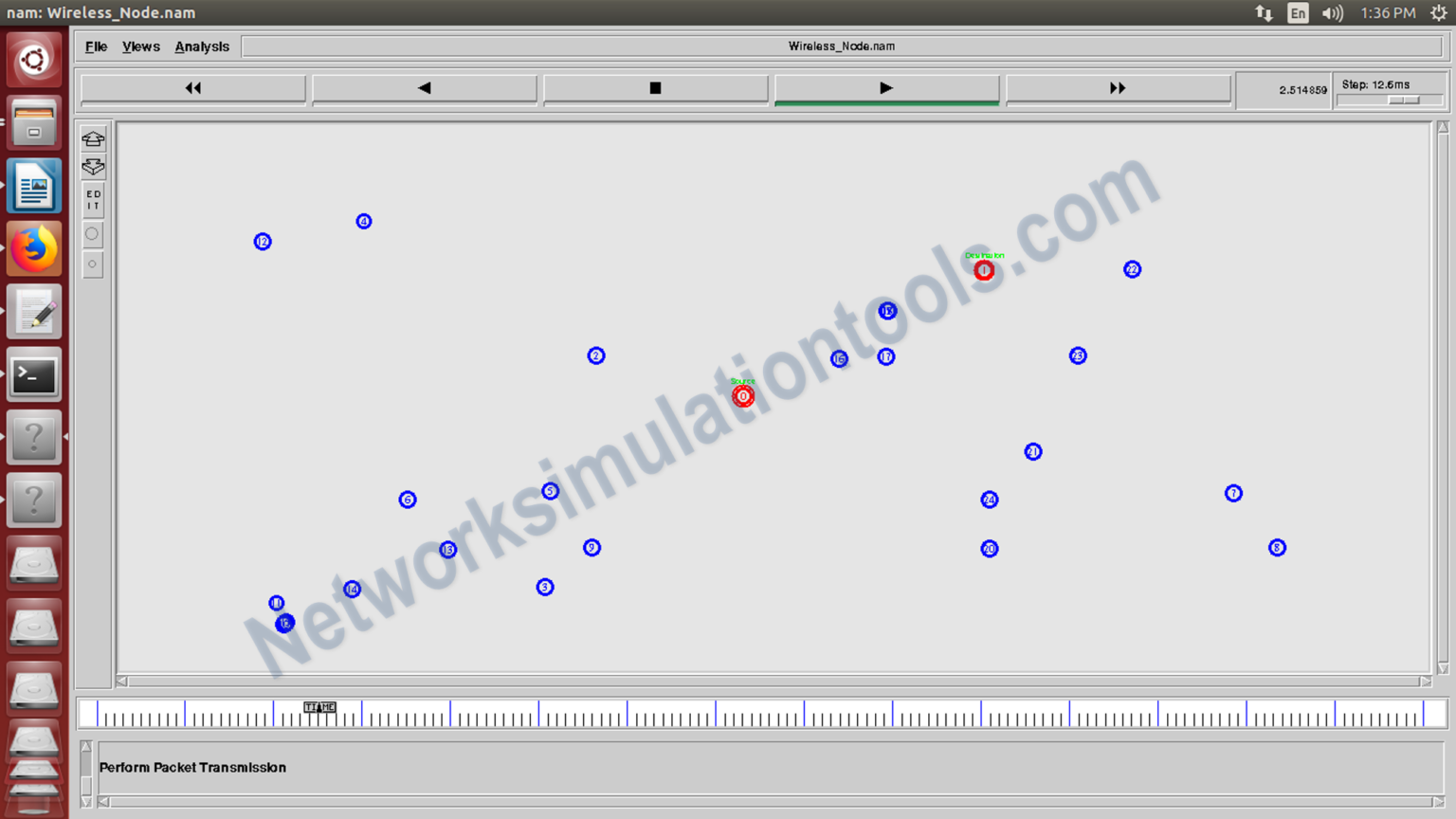Select the small circle node tool icon
This screenshot has width=1456, height=819.
pos(92,264)
